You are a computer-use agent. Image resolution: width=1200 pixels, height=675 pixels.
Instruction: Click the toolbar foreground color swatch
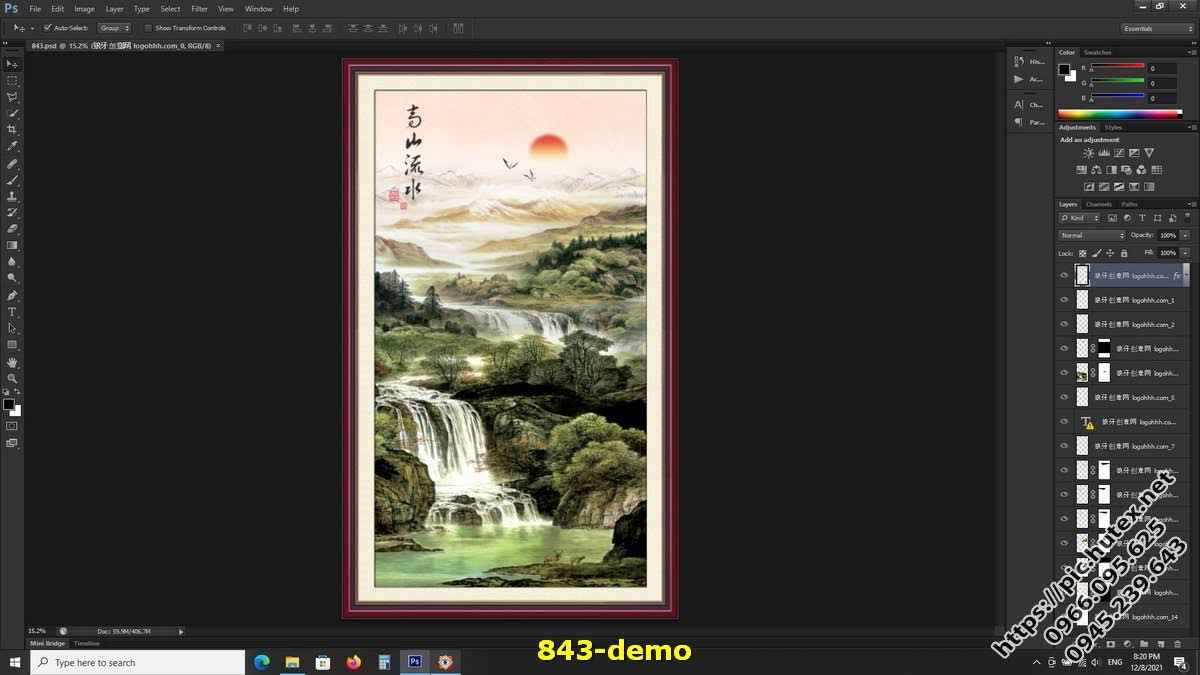tap(8, 404)
